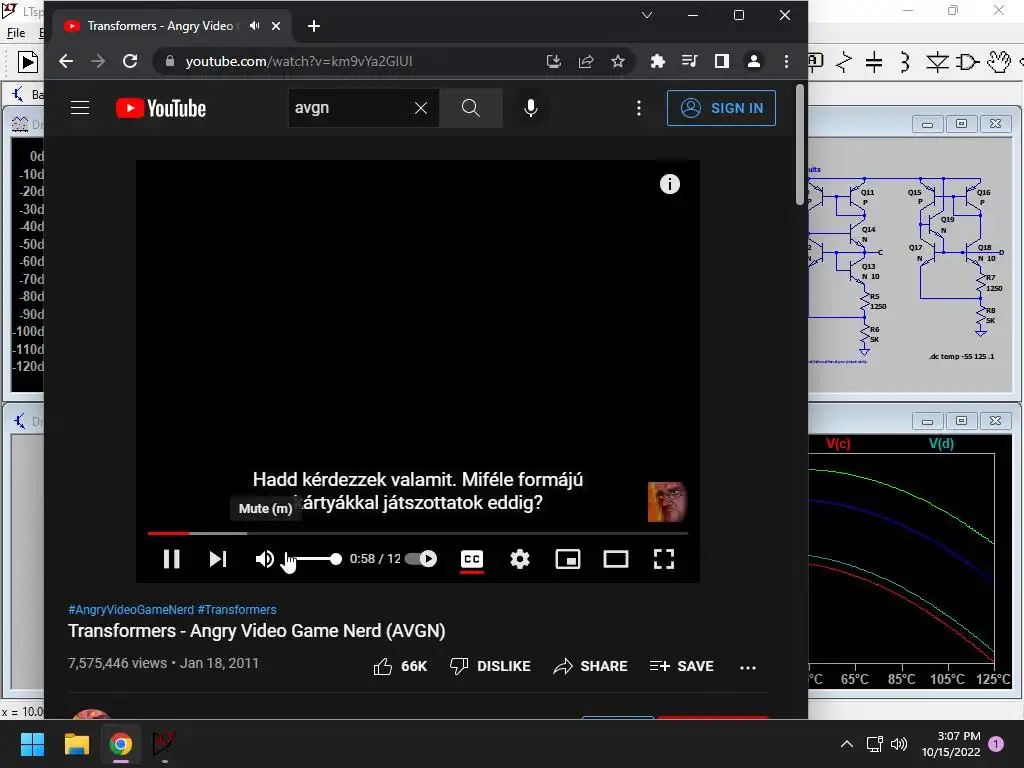Open video settings gear
Viewport: 1024px width, 768px height.
pos(520,559)
